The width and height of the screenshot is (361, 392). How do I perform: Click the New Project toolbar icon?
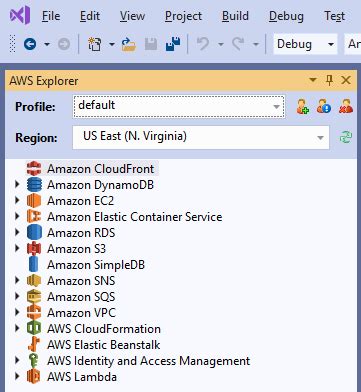coord(95,44)
